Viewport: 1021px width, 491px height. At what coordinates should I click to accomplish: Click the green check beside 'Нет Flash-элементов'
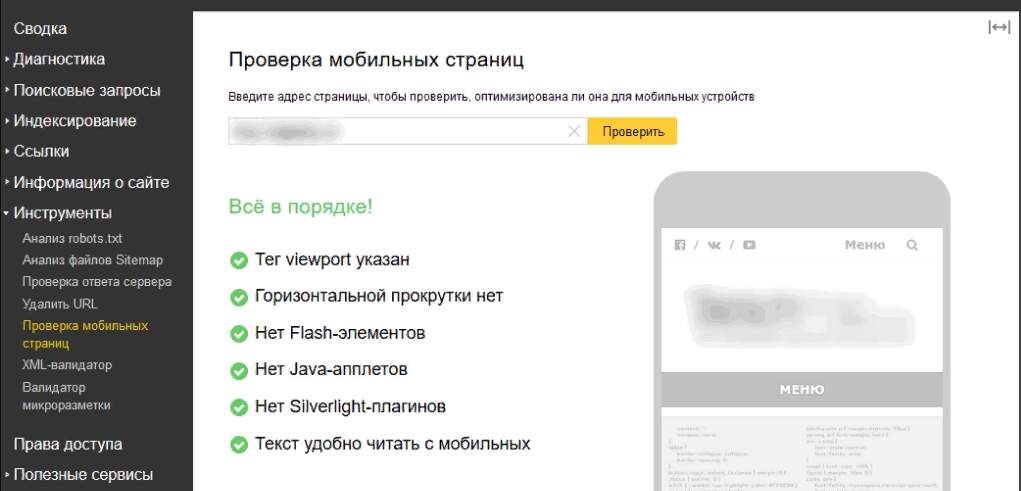[239, 334]
